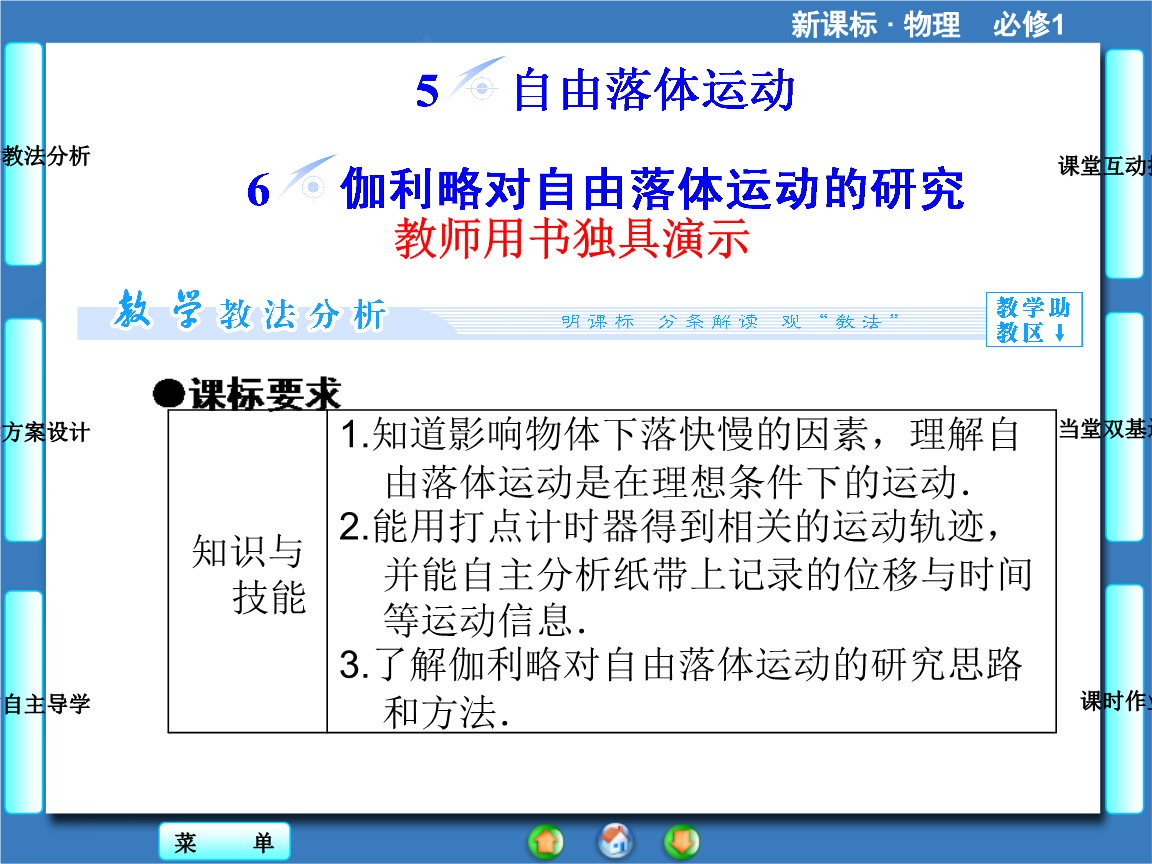Click the title 自由落体运动
Viewport: 1152px width, 864px height.
tap(654, 90)
